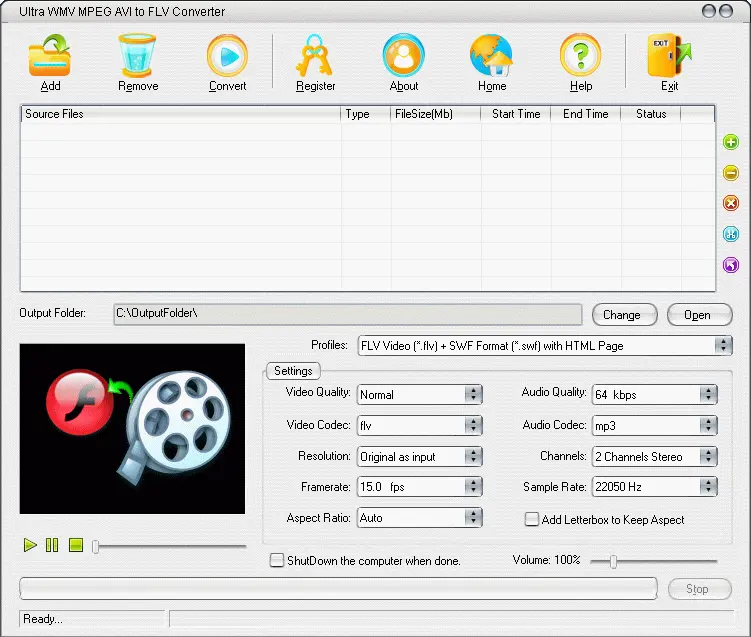Click the Remove trash bin icon
The height and width of the screenshot is (637, 751).
[138, 56]
